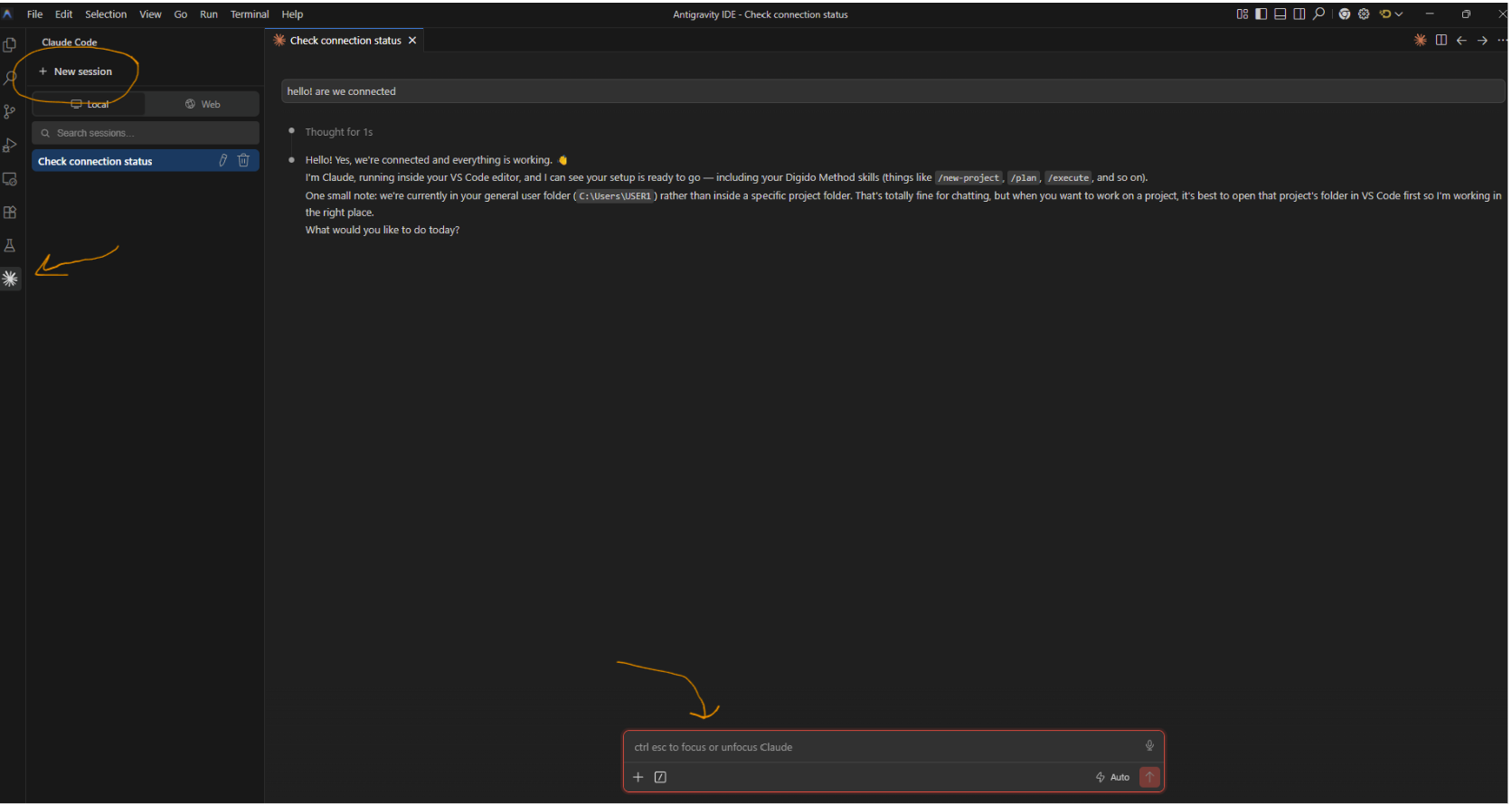Open the Testing flask icon

click(10, 246)
